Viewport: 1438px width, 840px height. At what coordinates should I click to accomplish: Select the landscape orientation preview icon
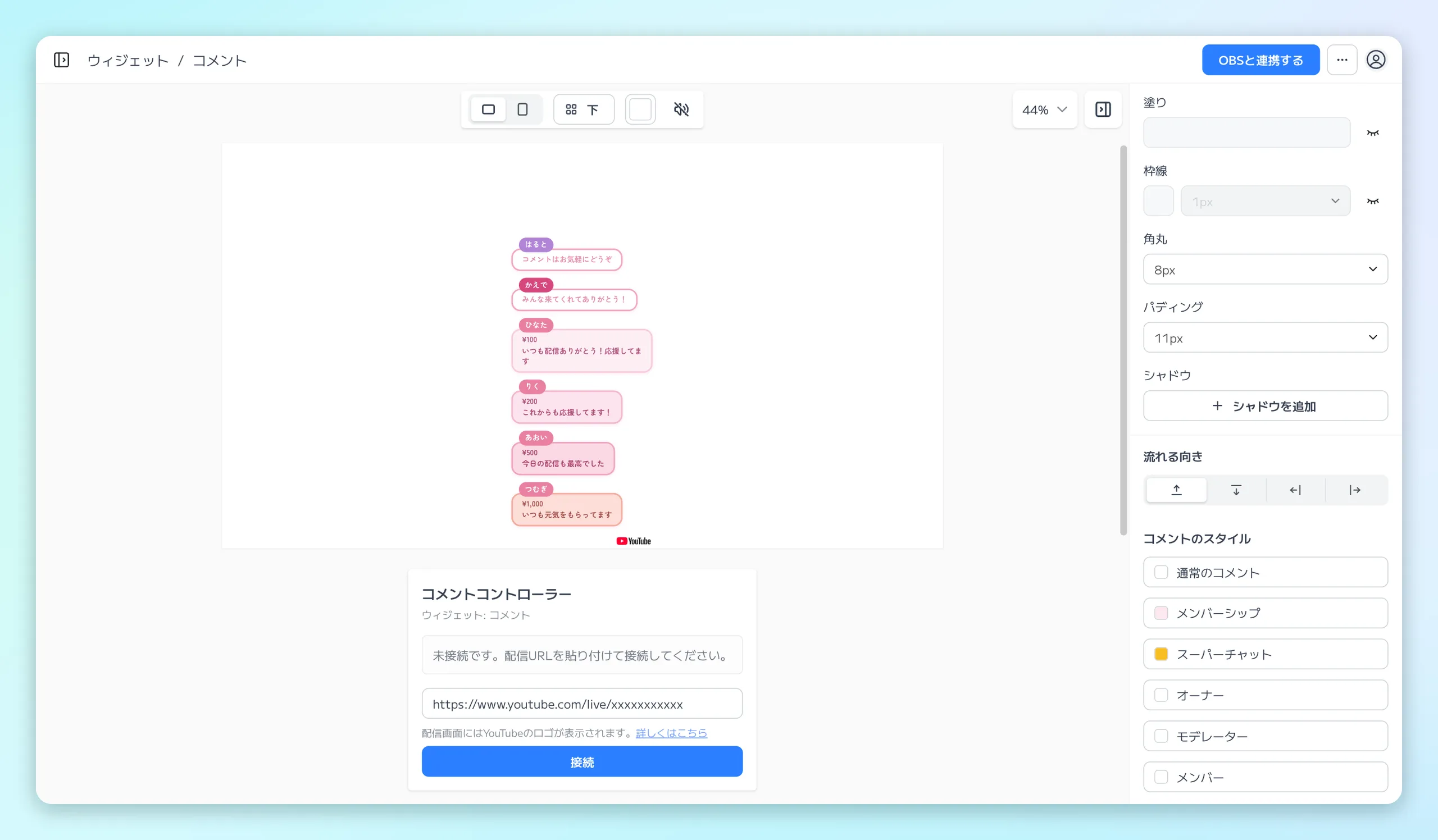[488, 109]
